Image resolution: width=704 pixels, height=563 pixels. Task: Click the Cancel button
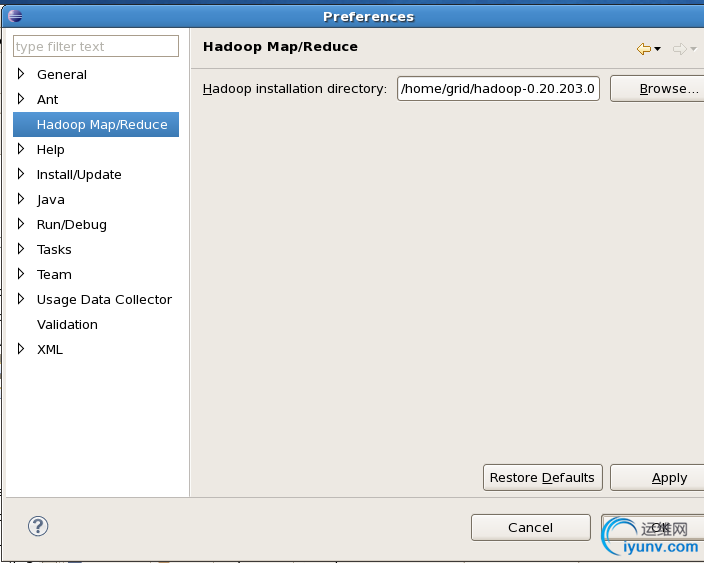click(530, 527)
